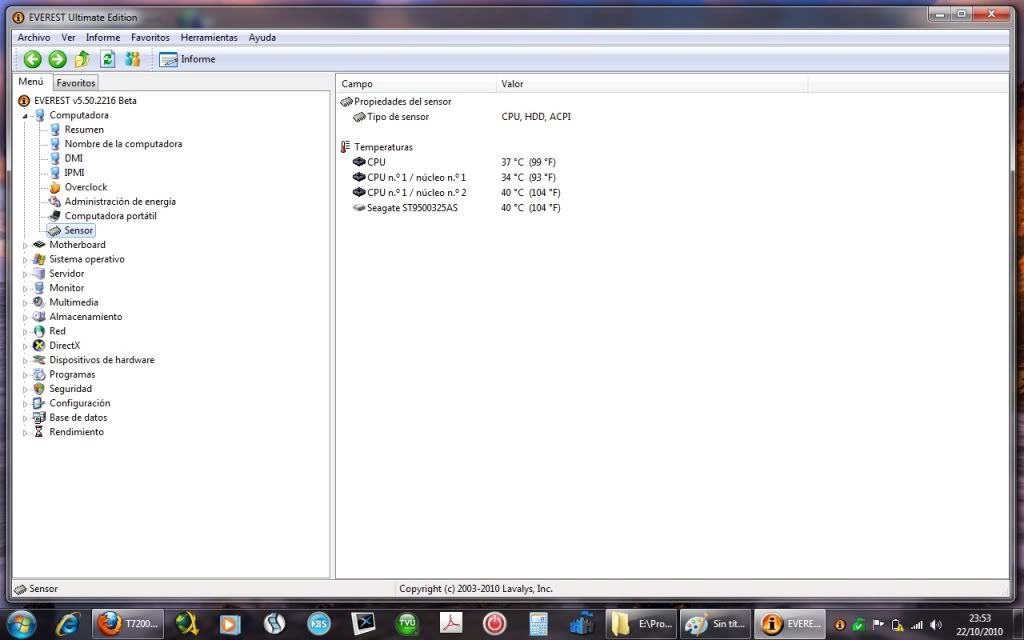Switch to Sin tít... Paint window
The image size is (1024, 640).
point(716,624)
